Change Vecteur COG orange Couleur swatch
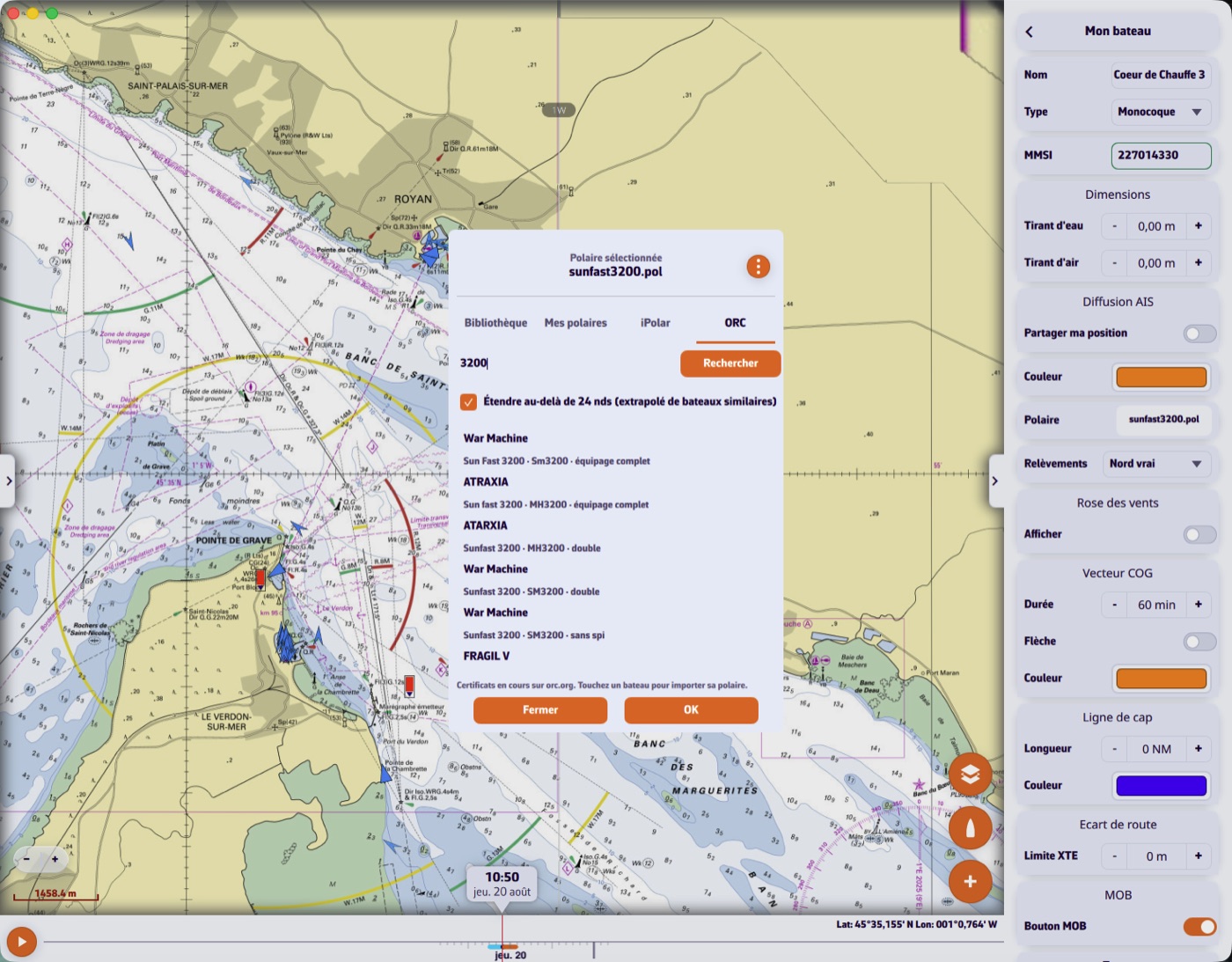This screenshot has height=962, width=1232. tap(1161, 679)
